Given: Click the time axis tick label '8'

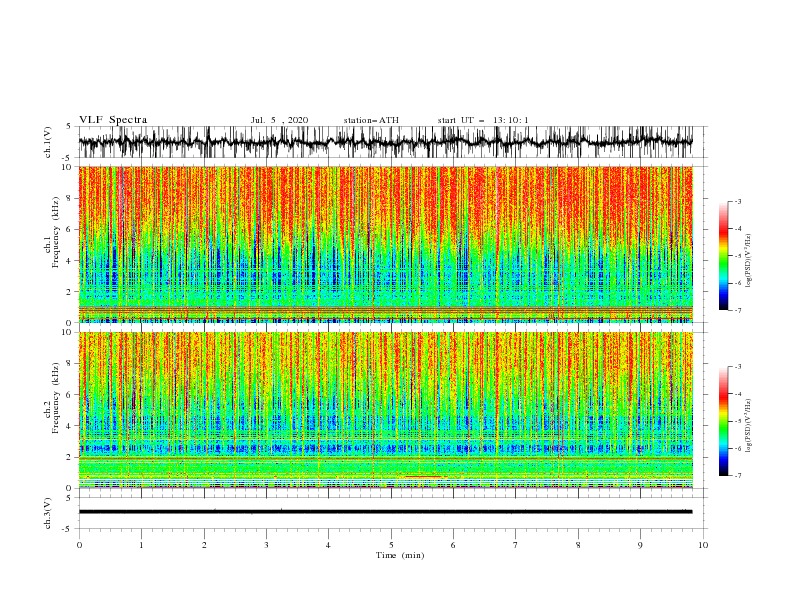Looking at the screenshot, I should coord(578,545).
